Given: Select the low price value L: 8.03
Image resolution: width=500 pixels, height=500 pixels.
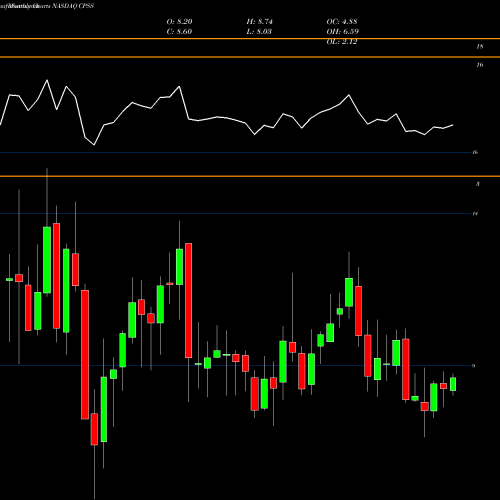Looking at the screenshot, I should pos(259,32).
